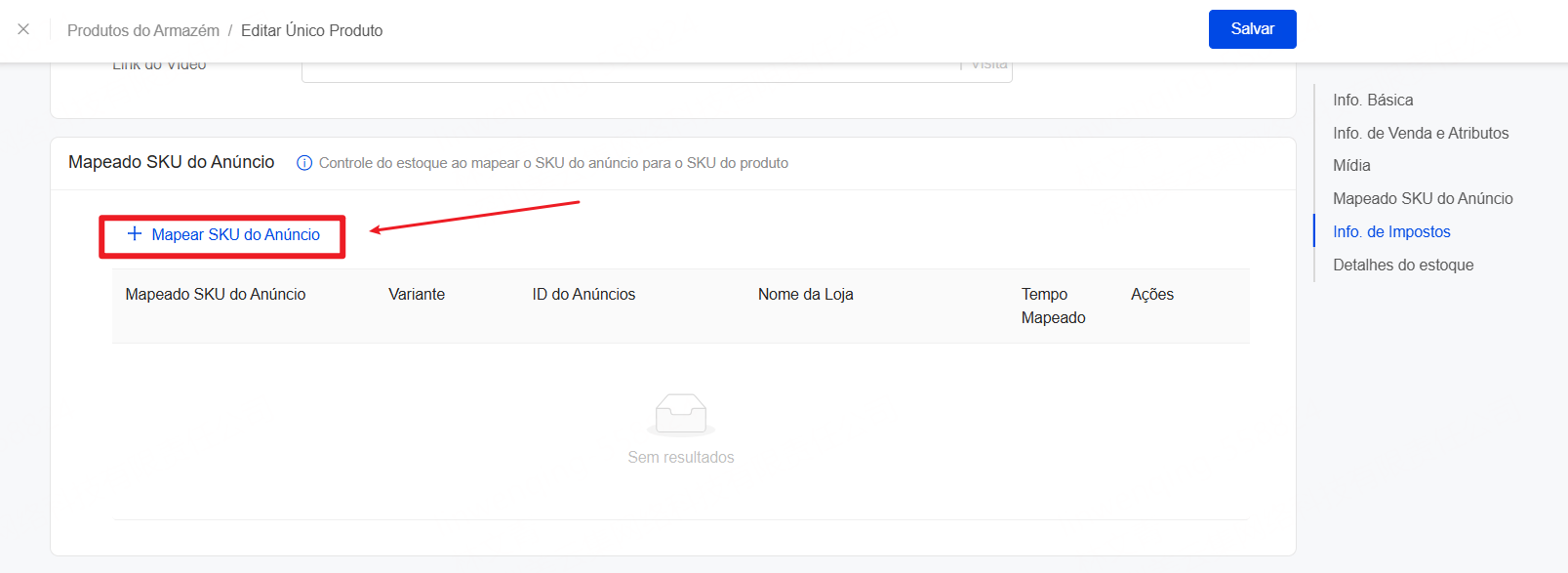Click the Tempo Mapeado column header

[1053, 306]
